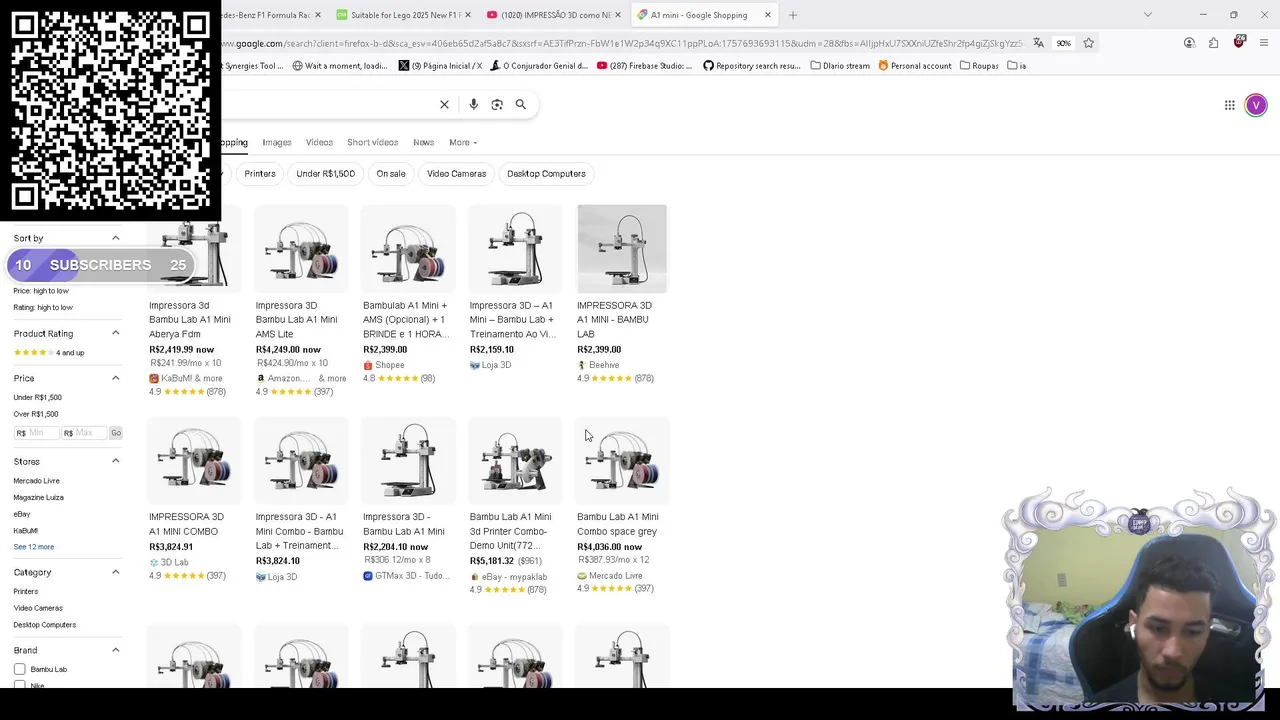Collapse the Sort by section
Viewport: 1280px width, 720px height.
pyautogui.click(x=115, y=238)
